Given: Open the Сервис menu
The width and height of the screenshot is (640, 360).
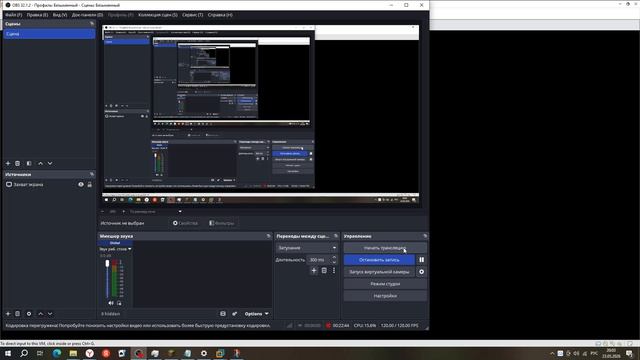Looking at the screenshot, I should (193, 15).
